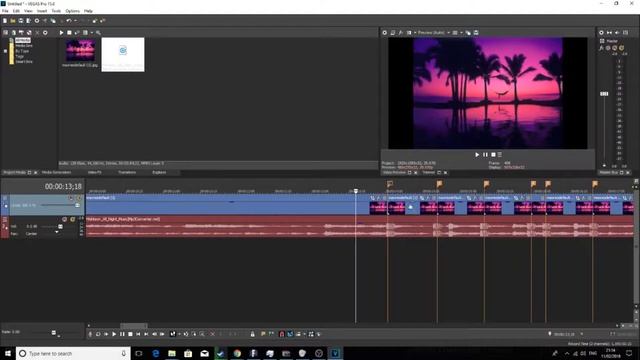Open Edit menu
The height and width of the screenshot is (360, 640).
[16, 11]
